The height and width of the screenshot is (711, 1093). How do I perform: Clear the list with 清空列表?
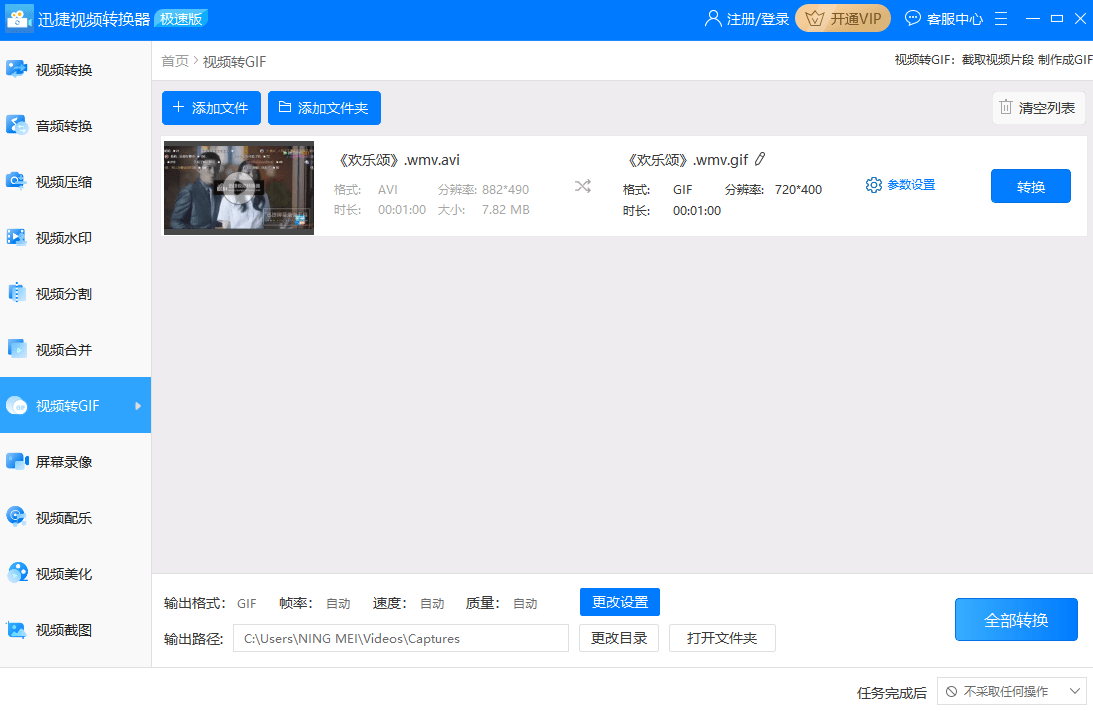1039,108
